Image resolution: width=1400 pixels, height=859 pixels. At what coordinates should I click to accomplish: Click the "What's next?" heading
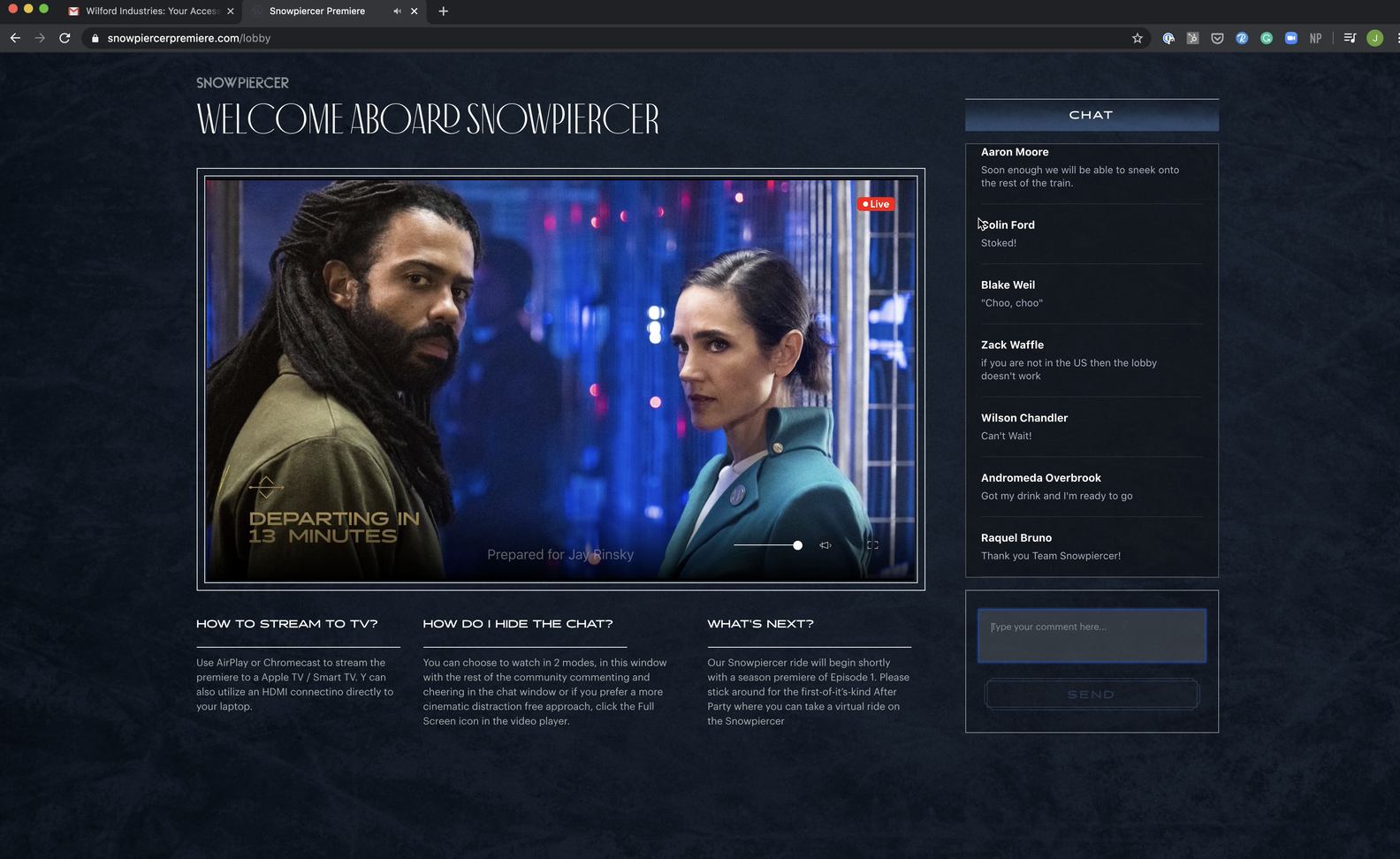pyautogui.click(x=760, y=624)
